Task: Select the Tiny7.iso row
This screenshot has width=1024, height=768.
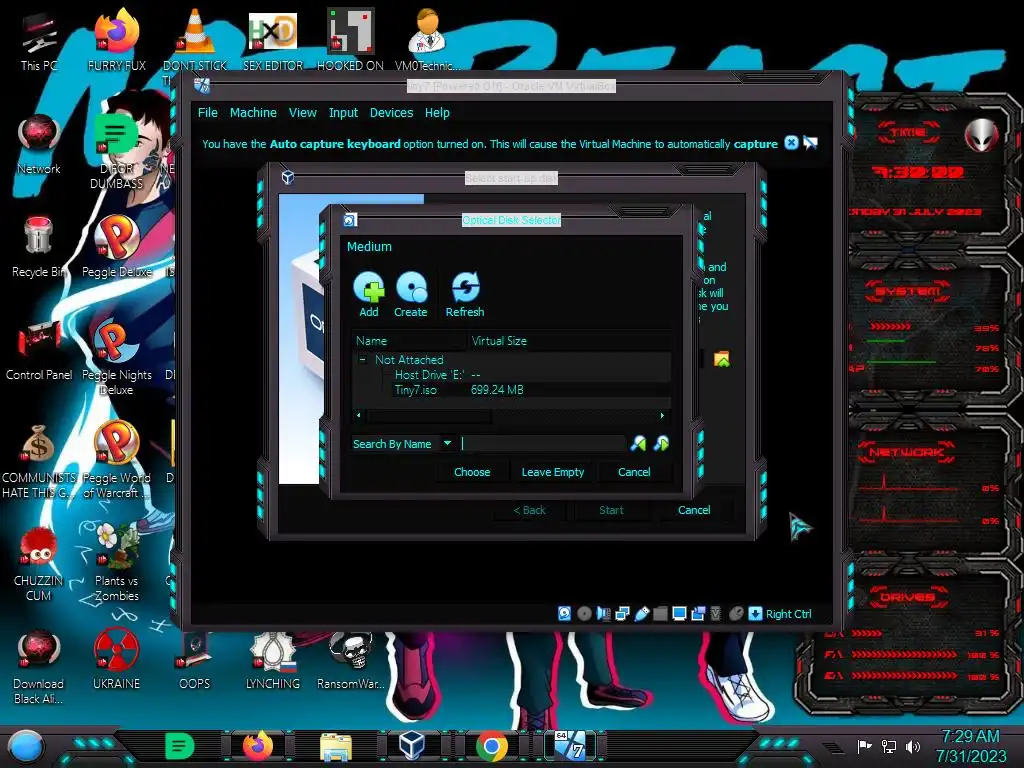Action: pos(511,390)
